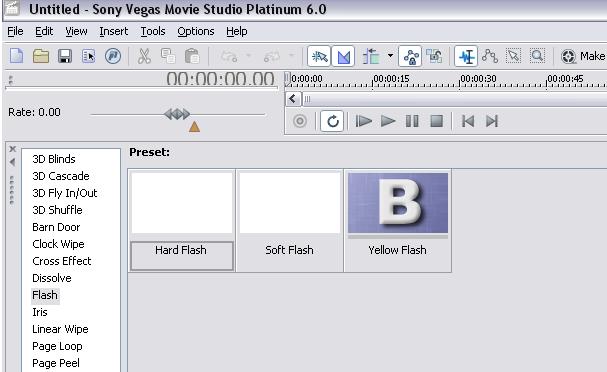Collapse docking area with left arrow icon
607x372 pixels.
coord(12,162)
